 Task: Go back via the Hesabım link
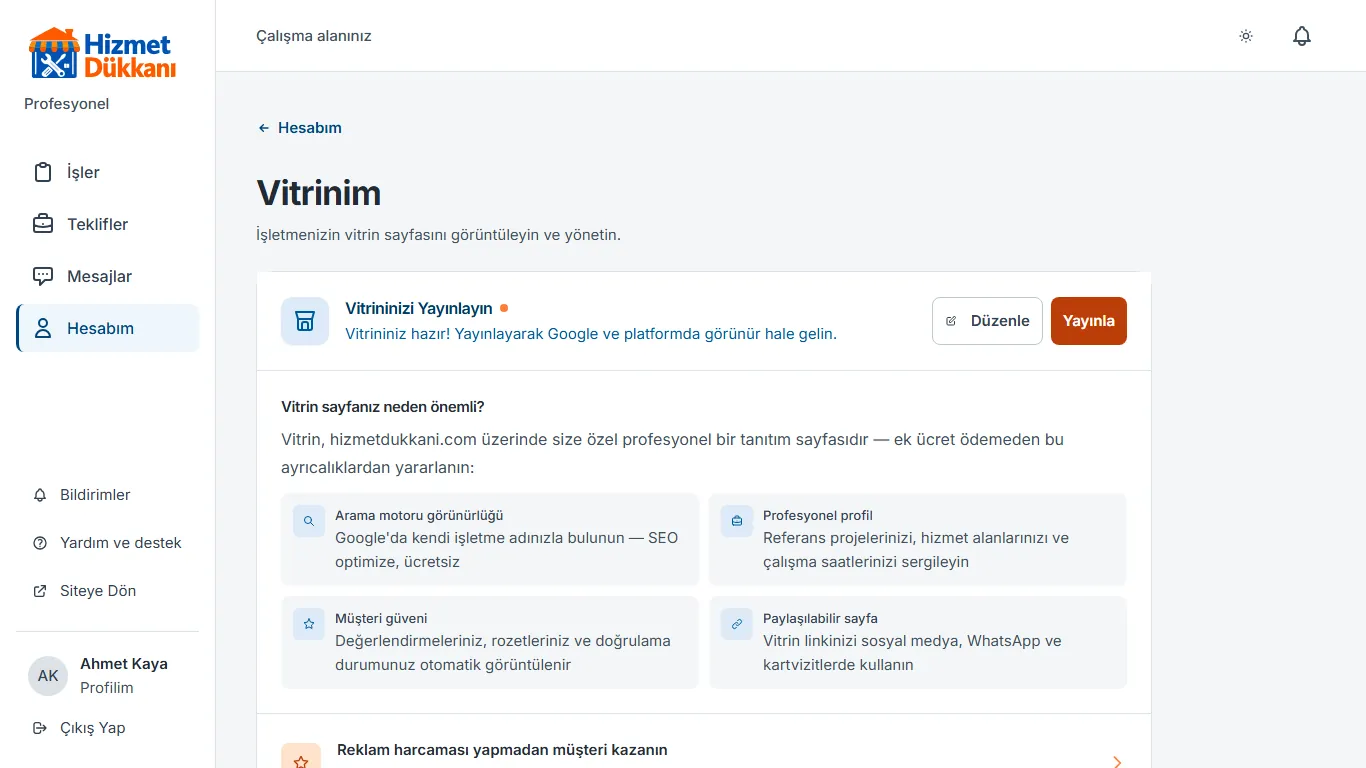click(300, 128)
